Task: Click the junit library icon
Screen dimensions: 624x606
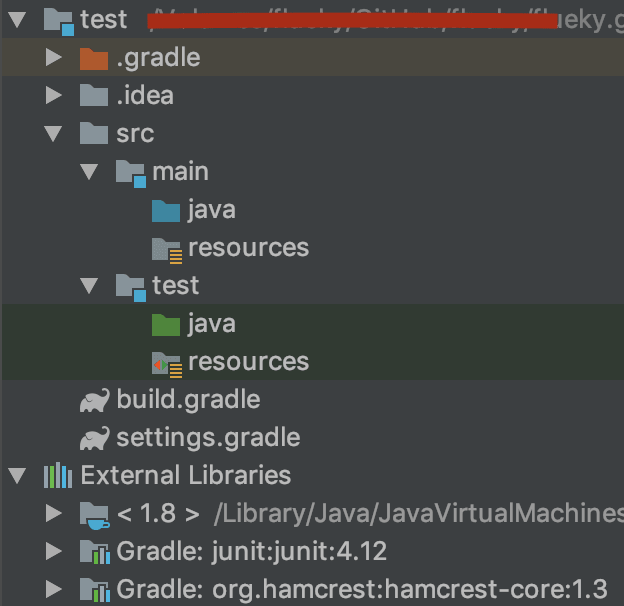Action: [95, 551]
